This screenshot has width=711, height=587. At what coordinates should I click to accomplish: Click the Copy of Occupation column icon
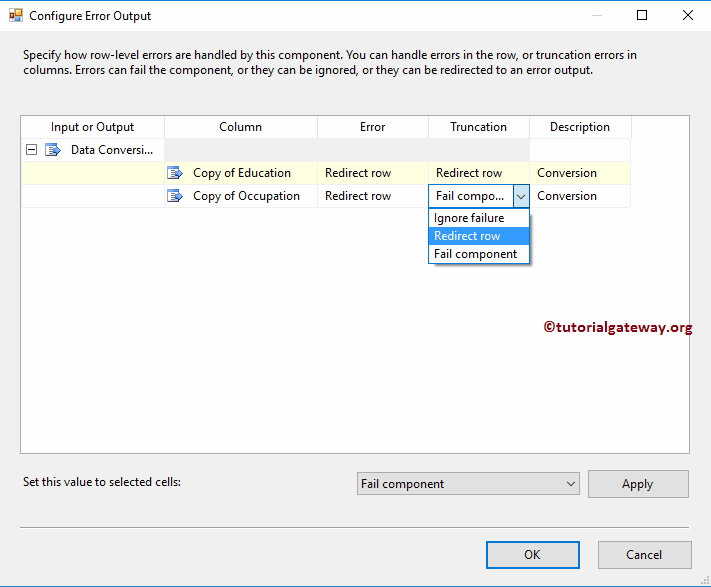click(175, 196)
